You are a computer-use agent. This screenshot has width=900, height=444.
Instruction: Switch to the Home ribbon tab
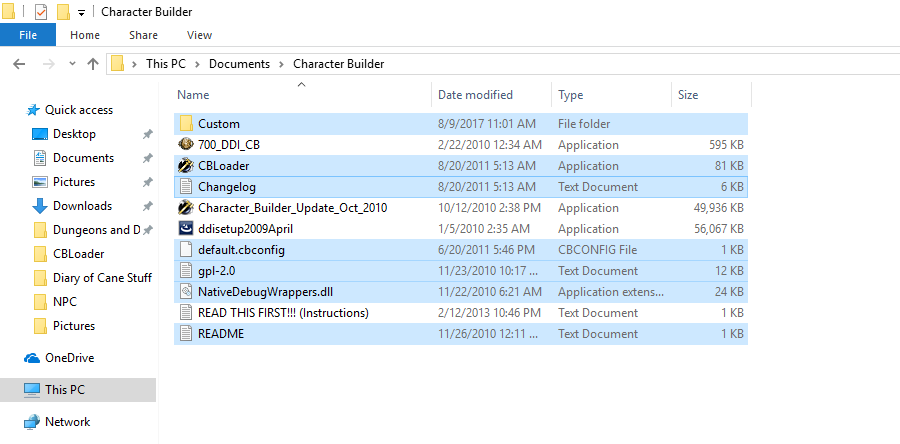point(85,35)
